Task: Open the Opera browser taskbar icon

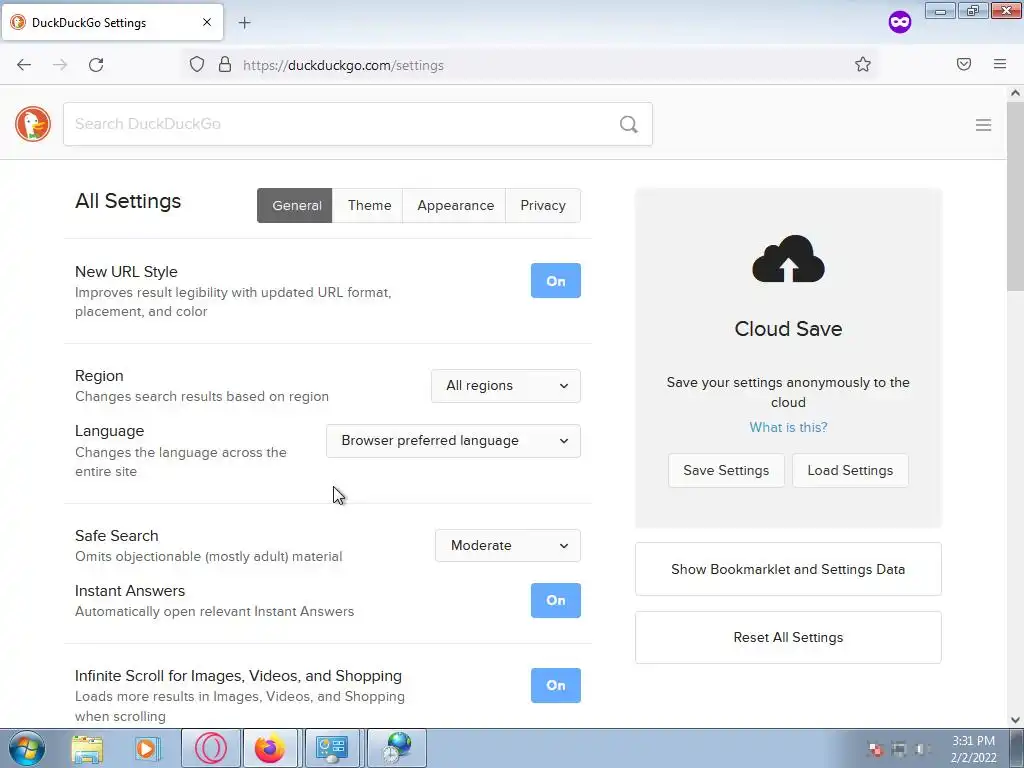Action: (211, 748)
